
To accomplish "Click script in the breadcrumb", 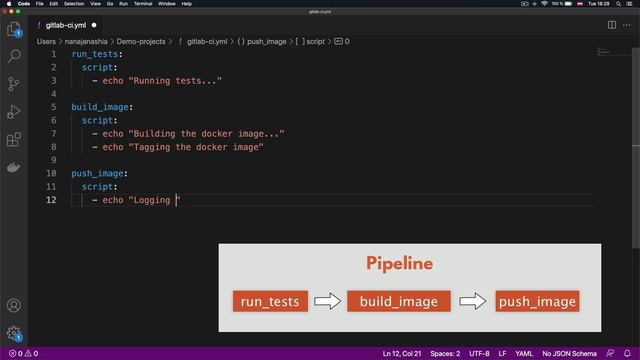I will coord(316,42).
